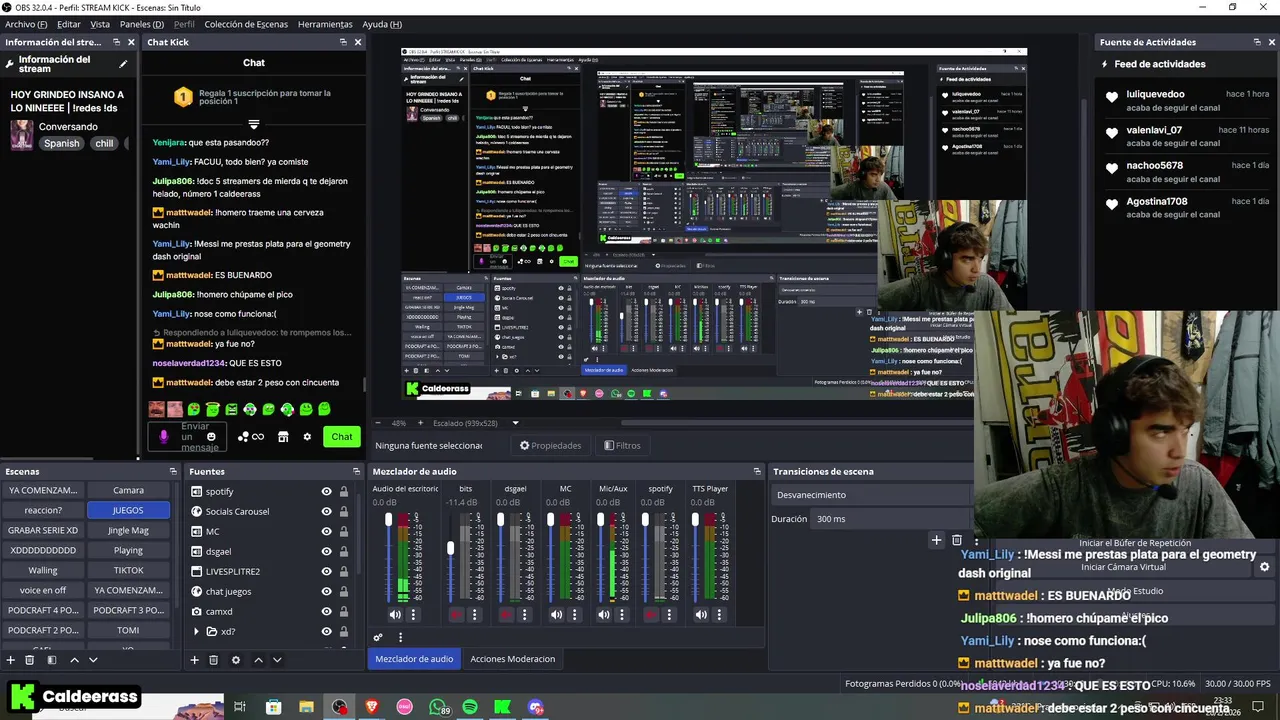Viewport: 1280px width, 720px height.
Task: Undock the Fuentes panel
Action: (356, 471)
